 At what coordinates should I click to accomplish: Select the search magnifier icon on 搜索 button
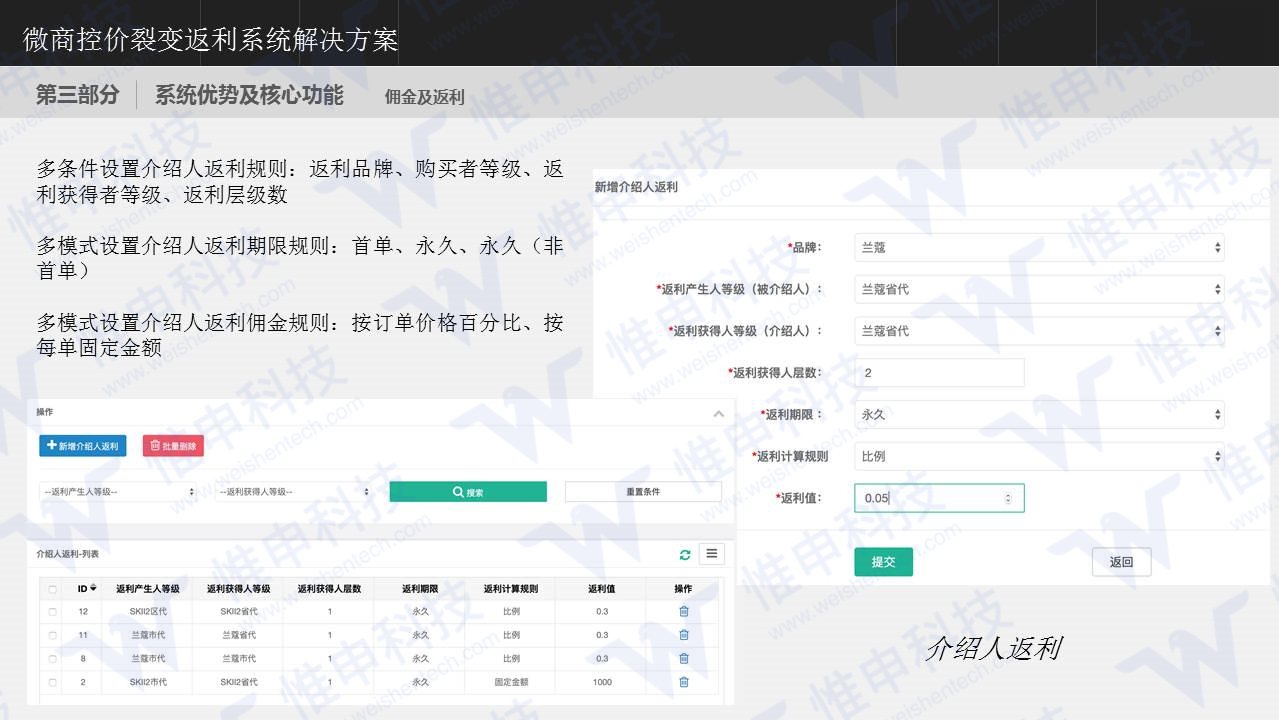tap(458, 491)
